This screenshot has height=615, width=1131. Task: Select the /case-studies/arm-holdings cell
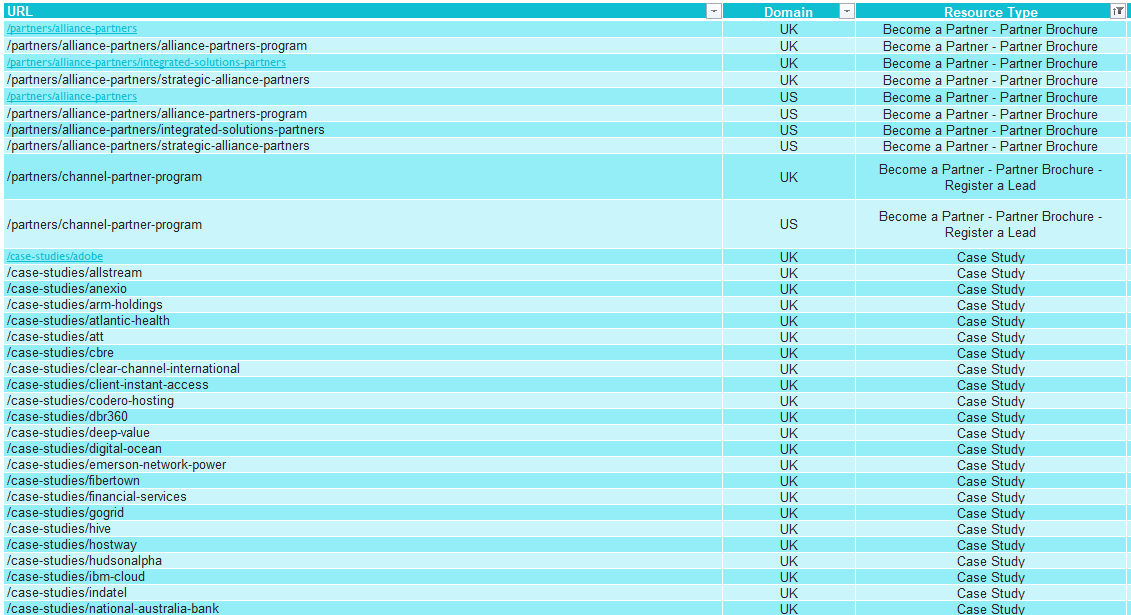click(x=363, y=304)
